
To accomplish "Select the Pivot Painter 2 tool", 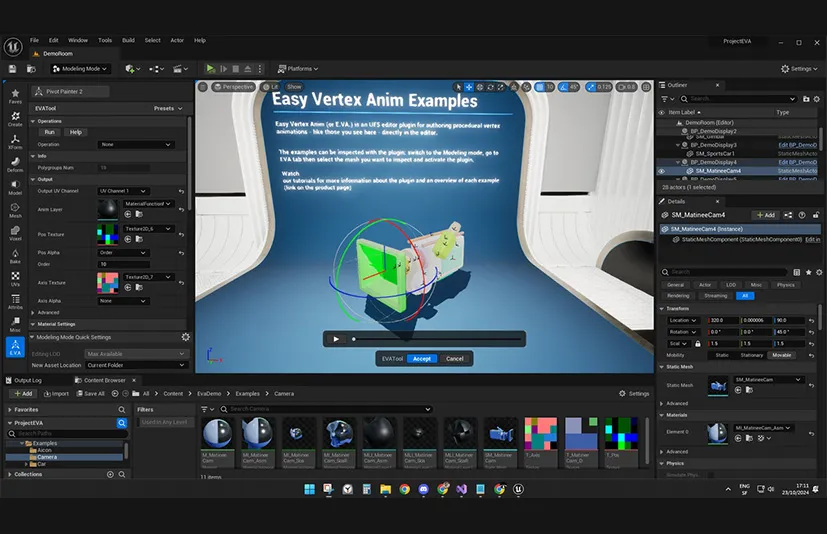I will point(70,91).
